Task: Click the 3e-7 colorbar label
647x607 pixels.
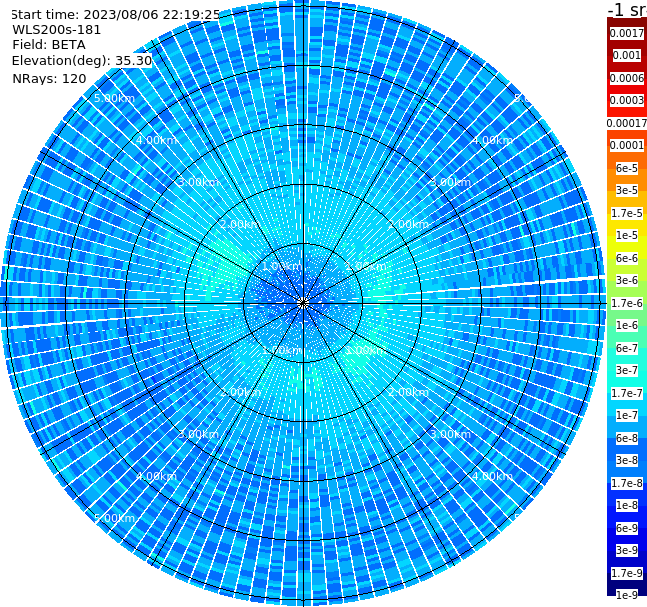Action: (x=627, y=370)
